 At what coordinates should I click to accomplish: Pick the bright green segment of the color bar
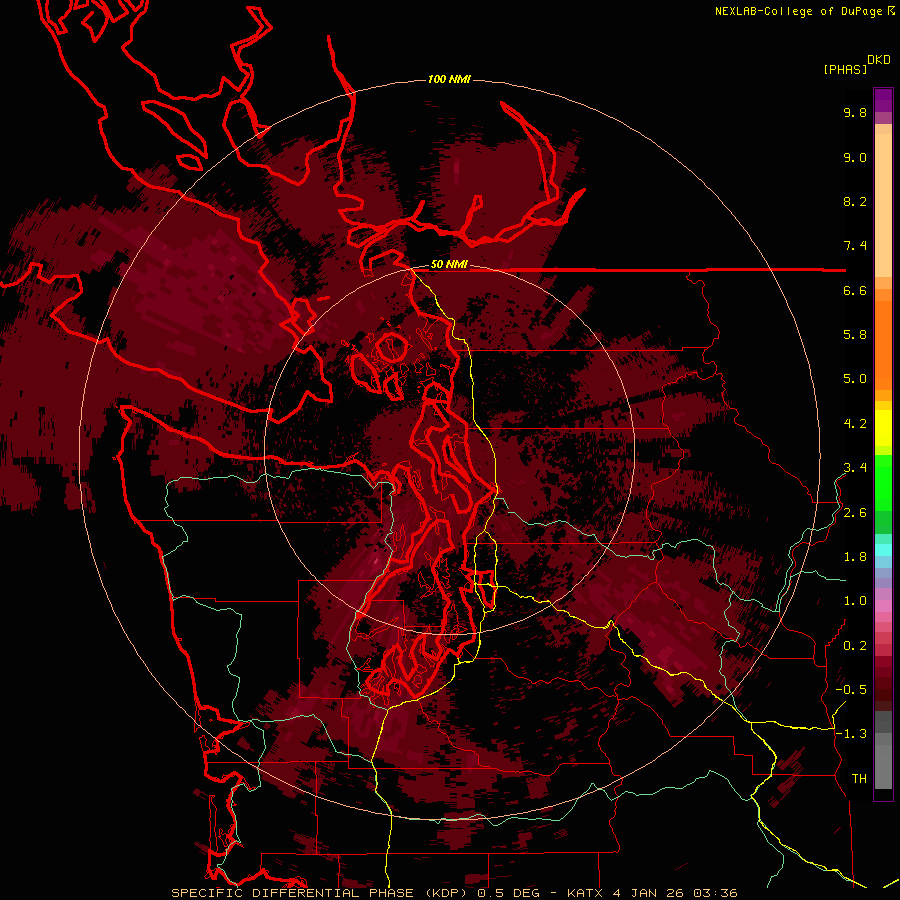click(883, 482)
